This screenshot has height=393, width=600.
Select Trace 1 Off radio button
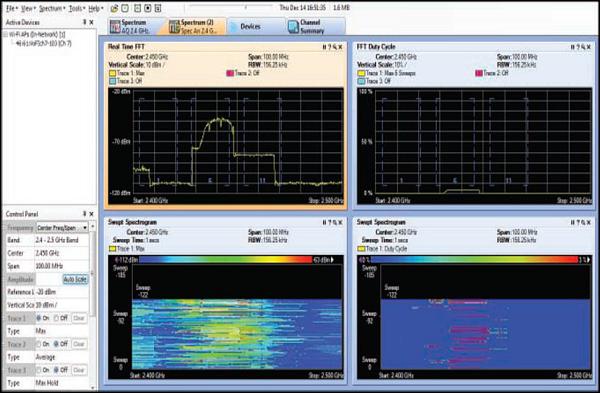56,318
